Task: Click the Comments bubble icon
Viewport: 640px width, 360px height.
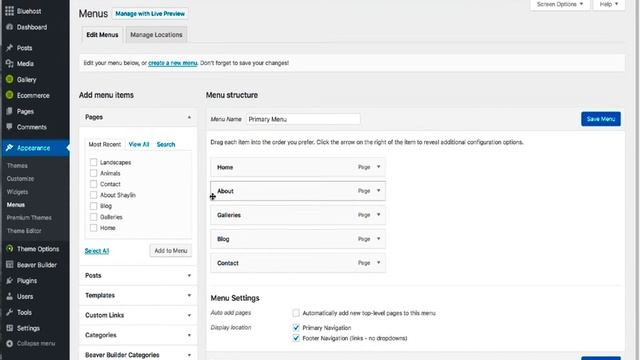Action: tap(9, 127)
